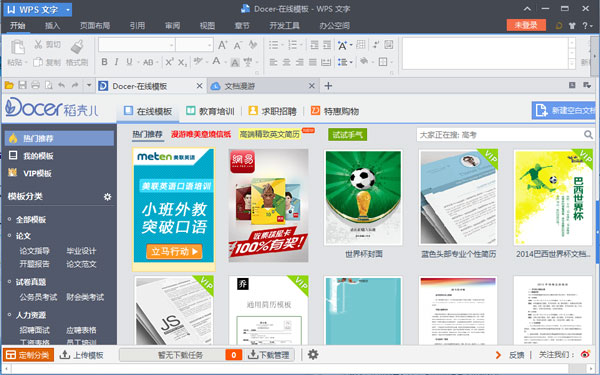Open the highlight color dropdown
Image resolution: width=600 pixels, height=375 pixels.
[x=207, y=62]
